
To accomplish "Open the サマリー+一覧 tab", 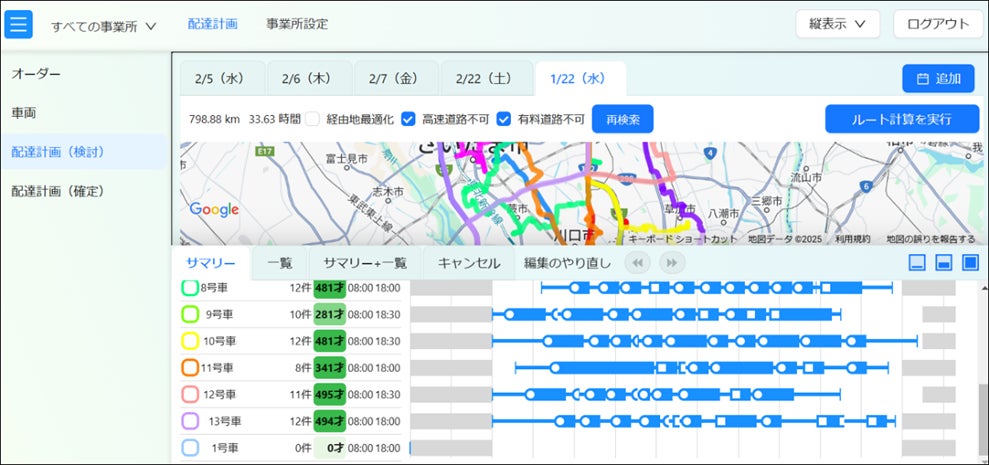I will click(x=364, y=263).
